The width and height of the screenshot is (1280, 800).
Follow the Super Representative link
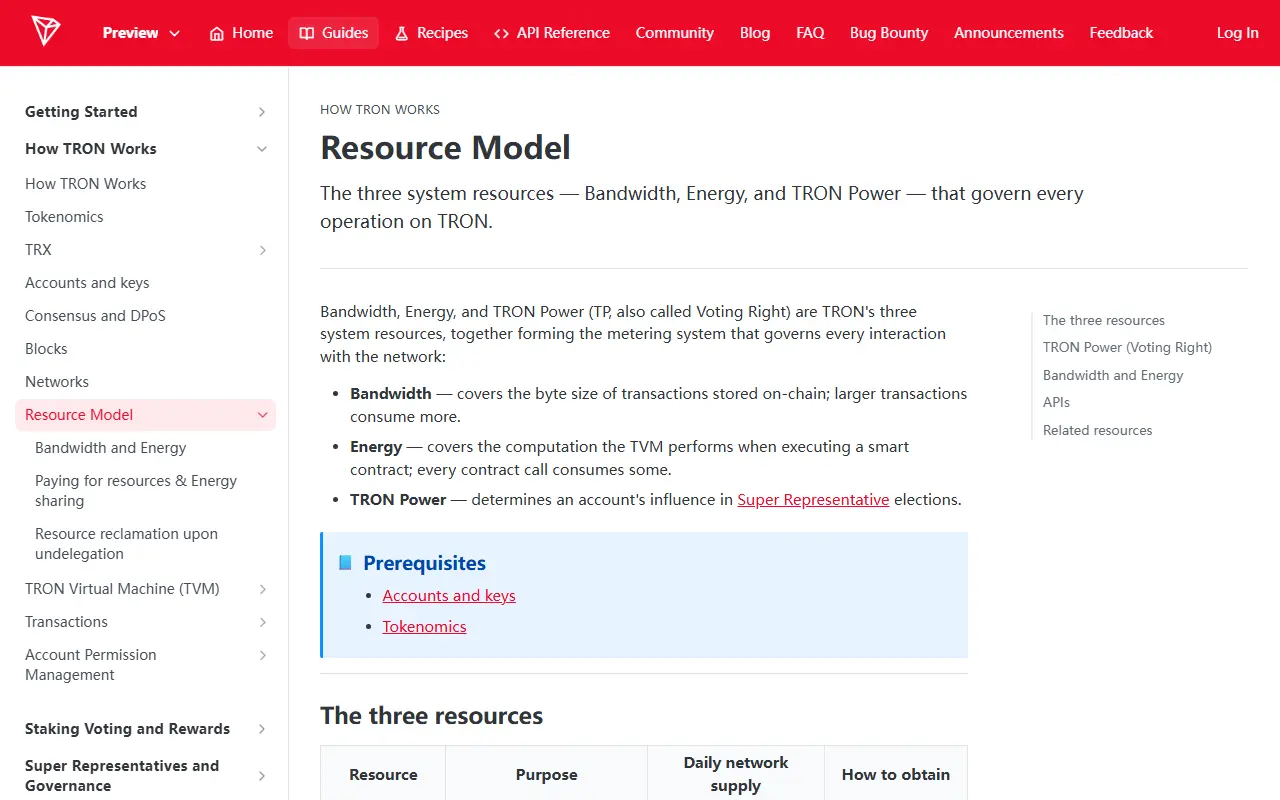[813, 499]
